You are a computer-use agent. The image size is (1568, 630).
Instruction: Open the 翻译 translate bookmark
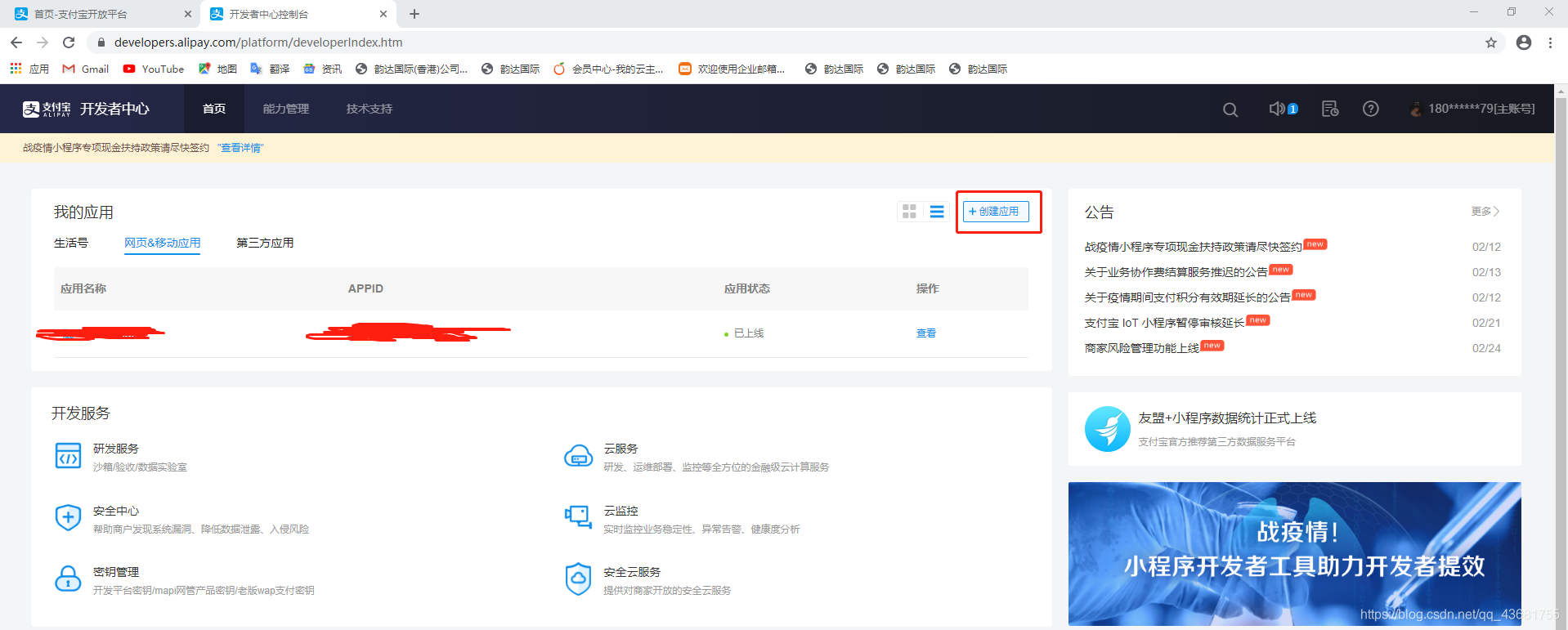(270, 69)
